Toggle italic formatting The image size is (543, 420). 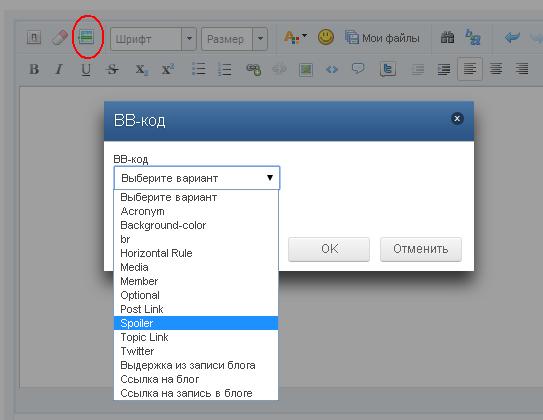[x=60, y=69]
